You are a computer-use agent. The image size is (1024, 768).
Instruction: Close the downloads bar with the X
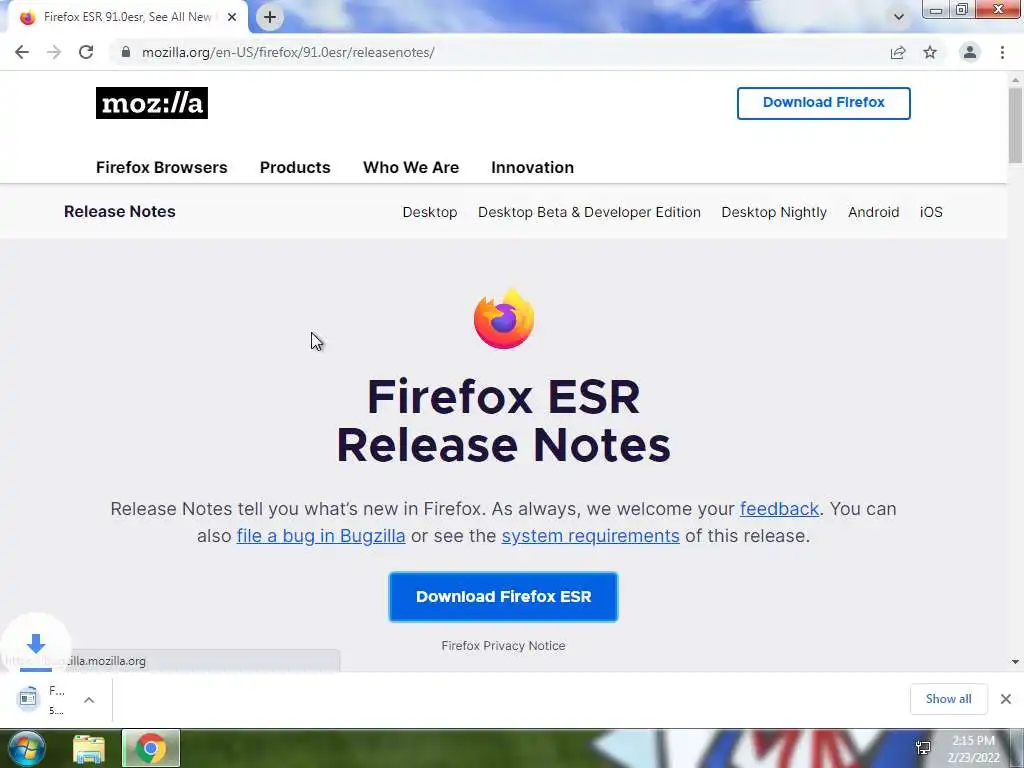(x=1006, y=699)
